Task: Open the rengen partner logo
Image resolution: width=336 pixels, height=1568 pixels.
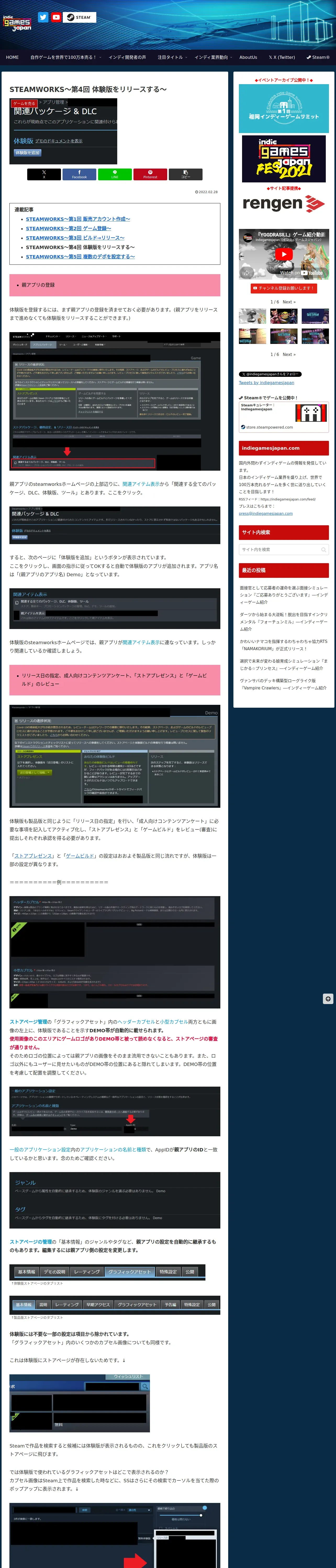Action: coord(284,203)
